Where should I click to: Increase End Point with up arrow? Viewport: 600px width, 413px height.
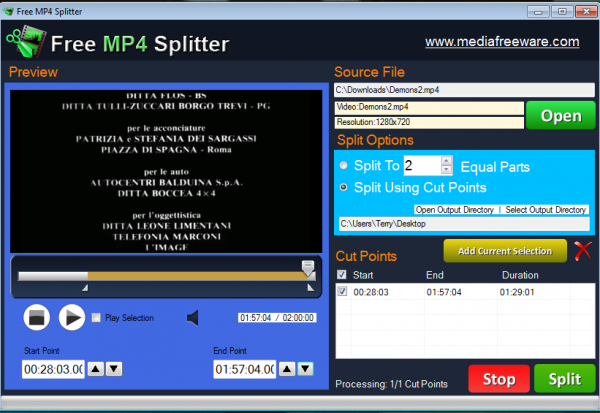(x=287, y=369)
